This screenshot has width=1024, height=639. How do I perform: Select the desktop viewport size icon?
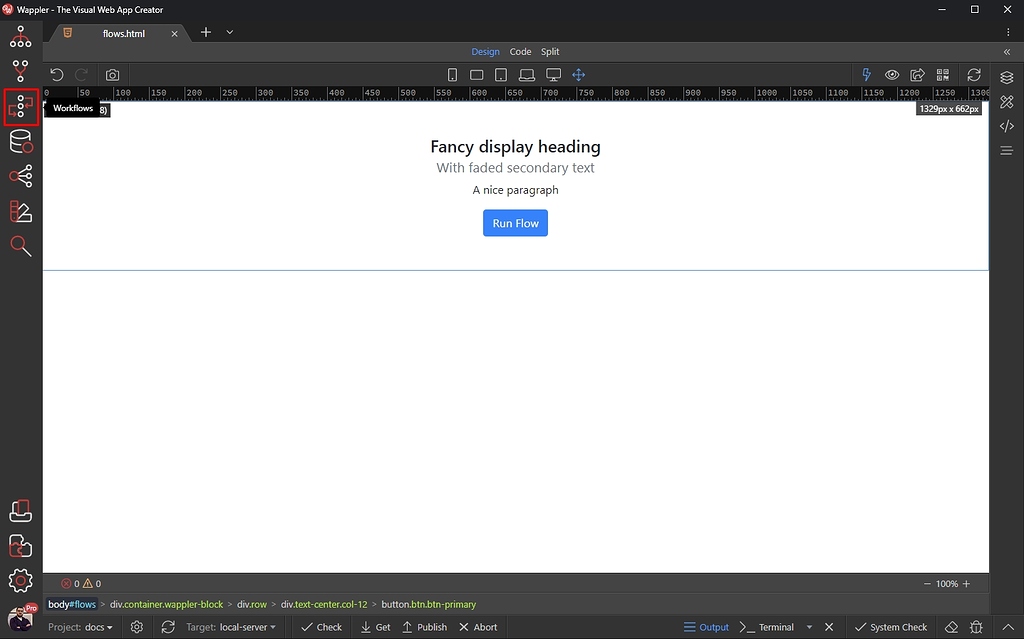(x=553, y=74)
